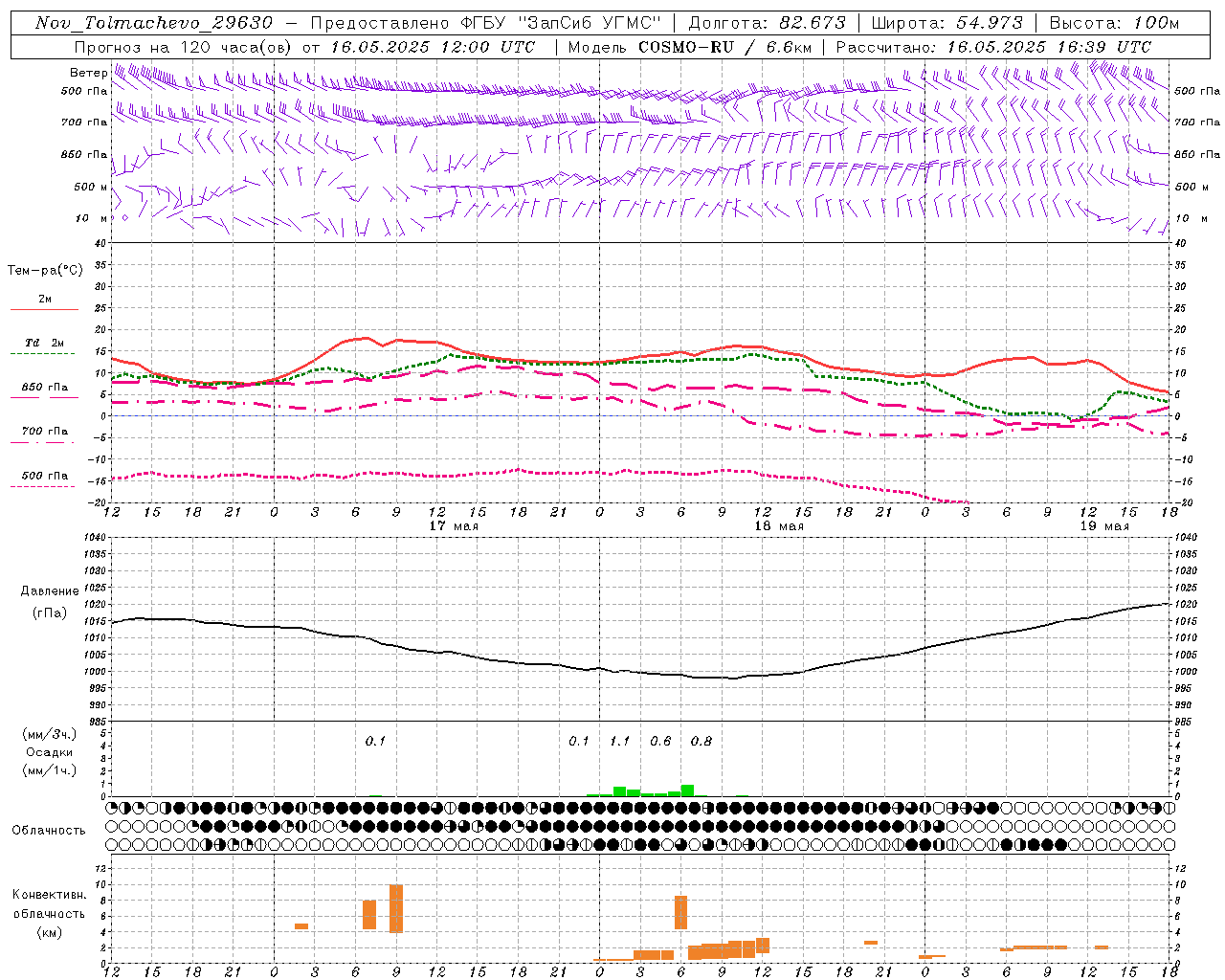
Task: Click the Широта: 54.973 value
Action: pos(947,23)
